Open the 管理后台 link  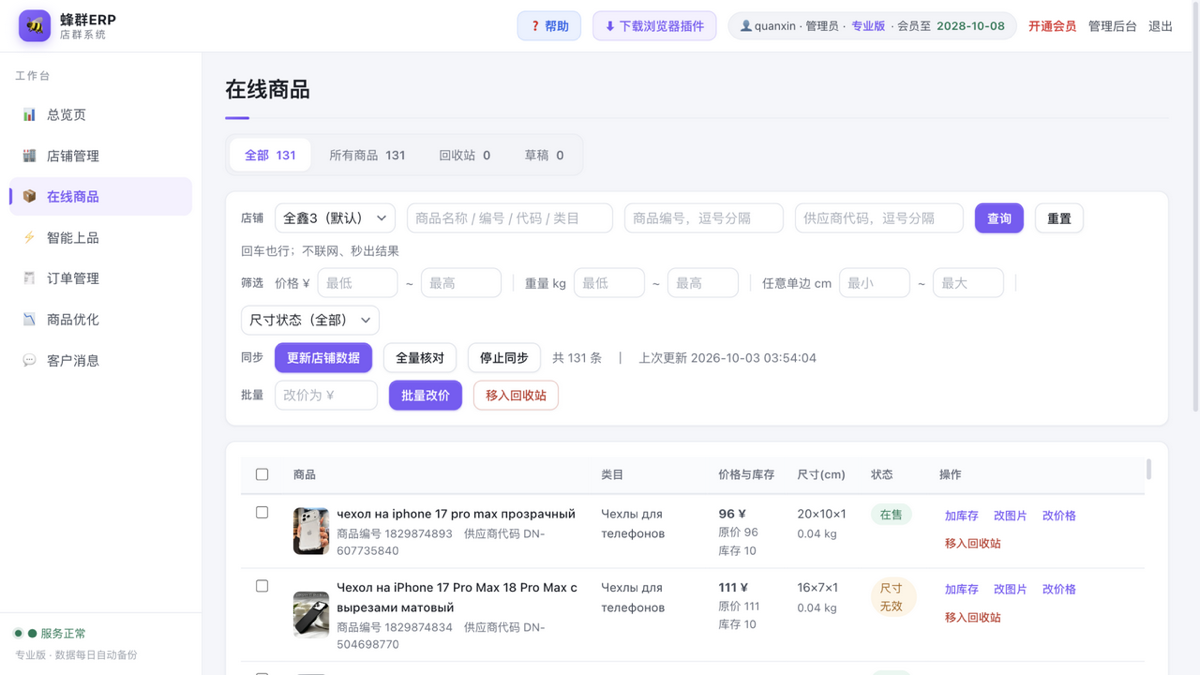click(1112, 26)
